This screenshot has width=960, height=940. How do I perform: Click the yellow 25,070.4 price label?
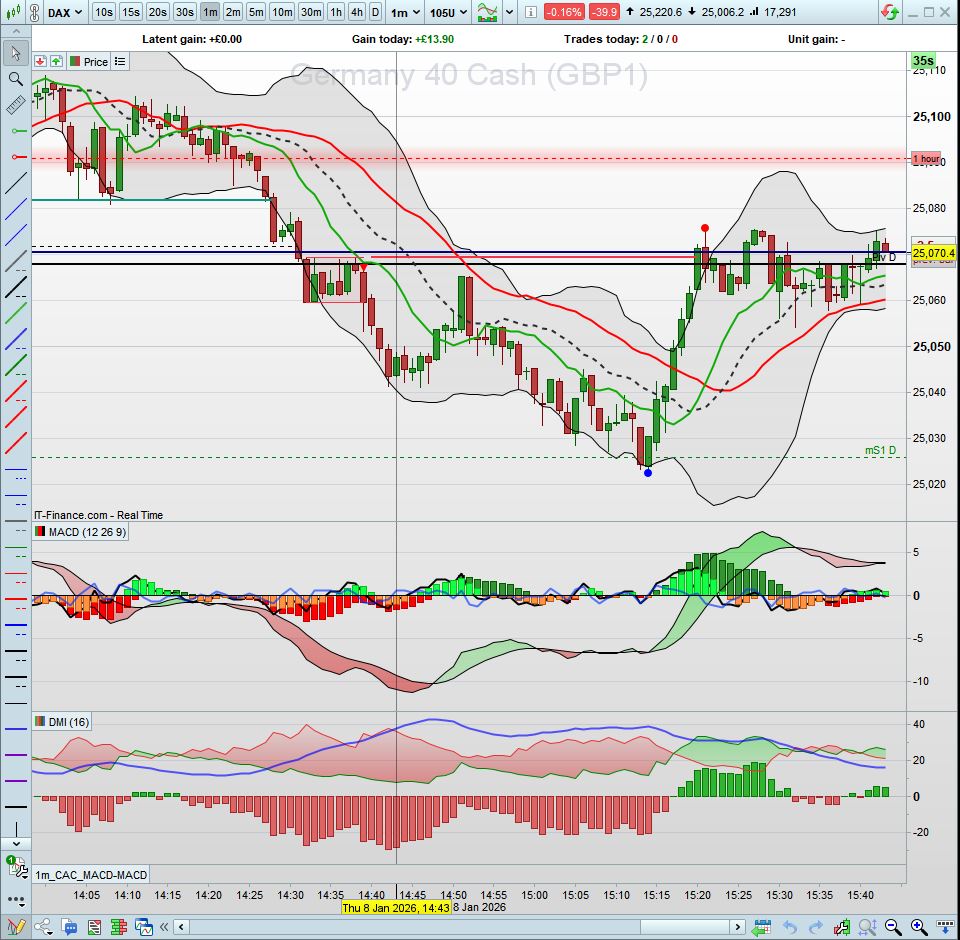click(x=933, y=252)
